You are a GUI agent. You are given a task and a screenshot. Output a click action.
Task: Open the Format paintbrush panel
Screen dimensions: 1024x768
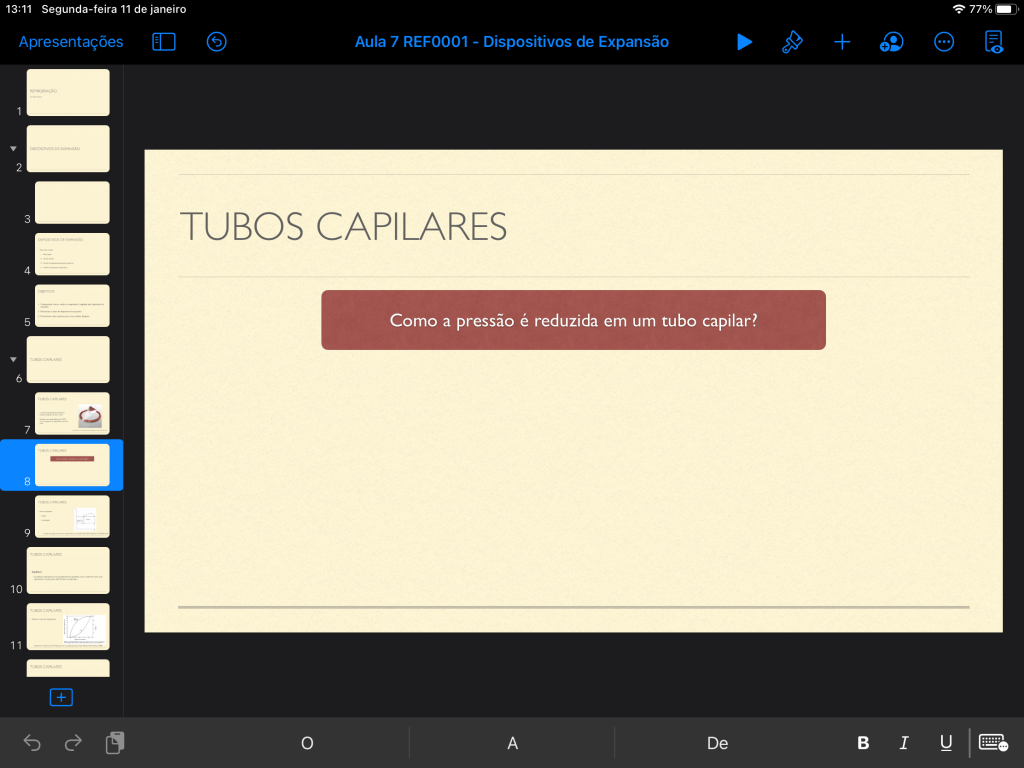pyautogui.click(x=792, y=42)
